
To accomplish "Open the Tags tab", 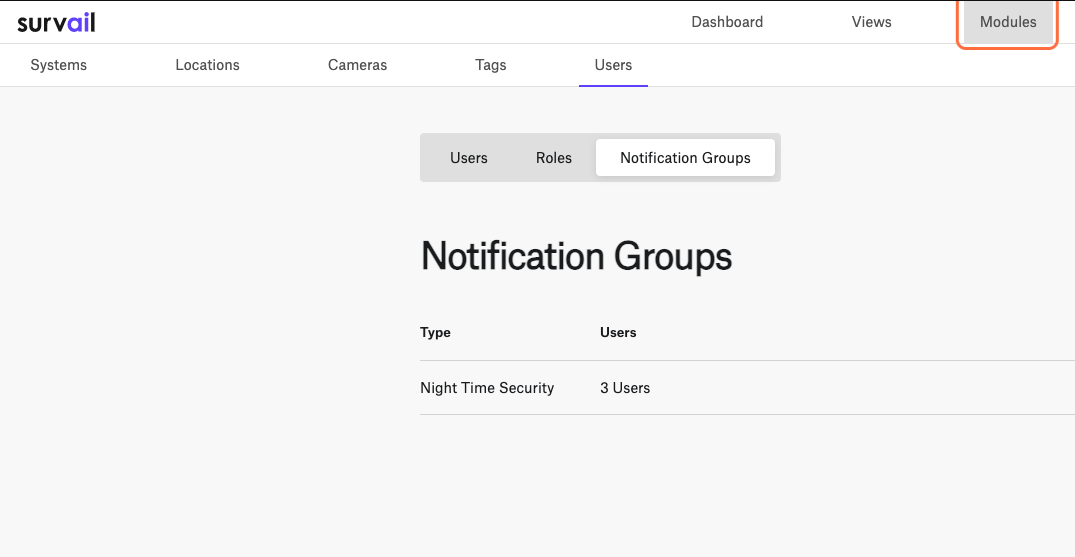I will tap(490, 65).
